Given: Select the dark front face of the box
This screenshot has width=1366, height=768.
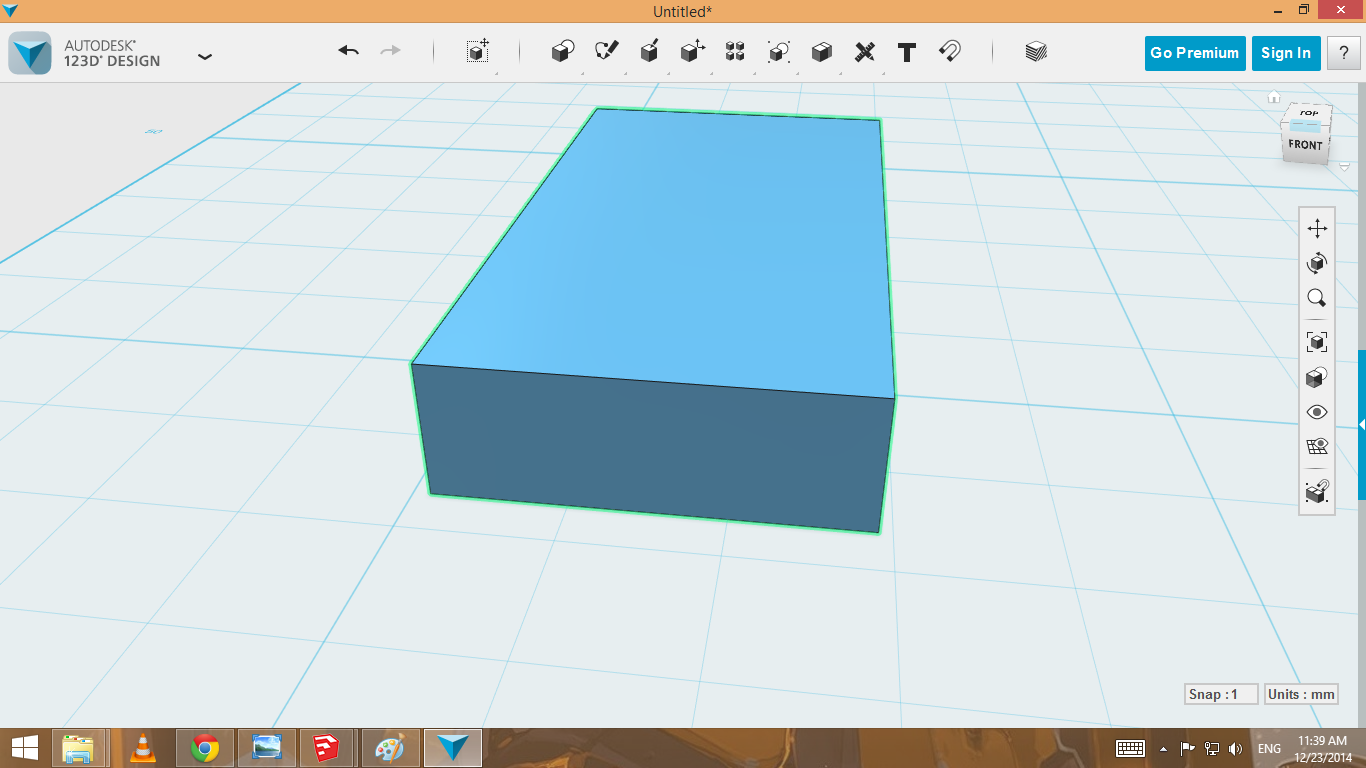Looking at the screenshot, I should pyautogui.click(x=655, y=450).
